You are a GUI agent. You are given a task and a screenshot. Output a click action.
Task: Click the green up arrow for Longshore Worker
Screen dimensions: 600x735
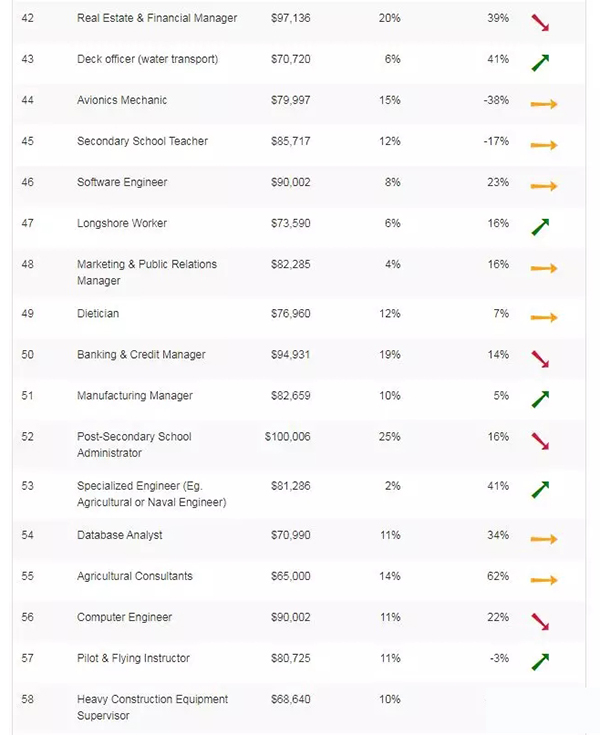point(540,227)
